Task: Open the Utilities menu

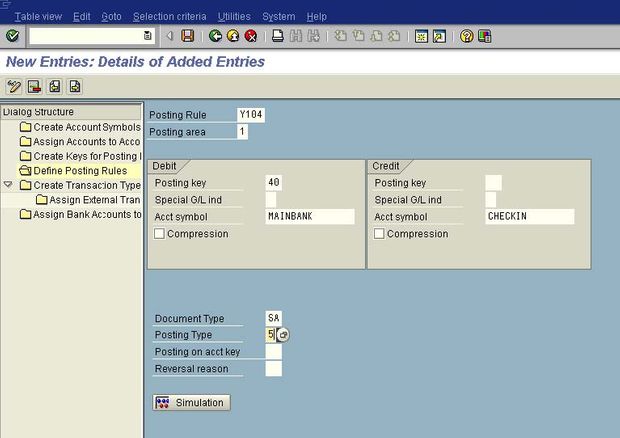Action: click(x=234, y=17)
